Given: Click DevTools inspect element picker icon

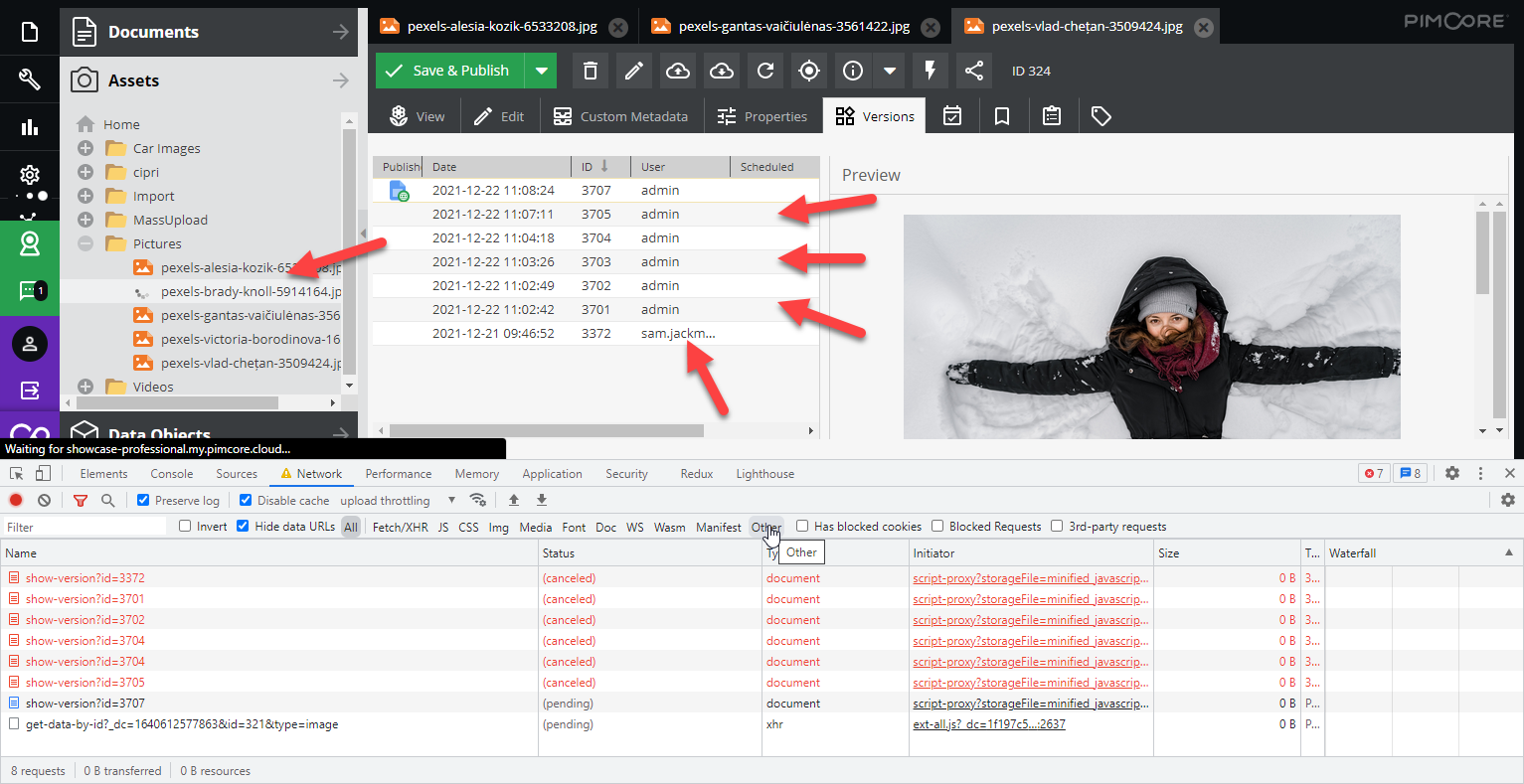Looking at the screenshot, I should [17, 474].
